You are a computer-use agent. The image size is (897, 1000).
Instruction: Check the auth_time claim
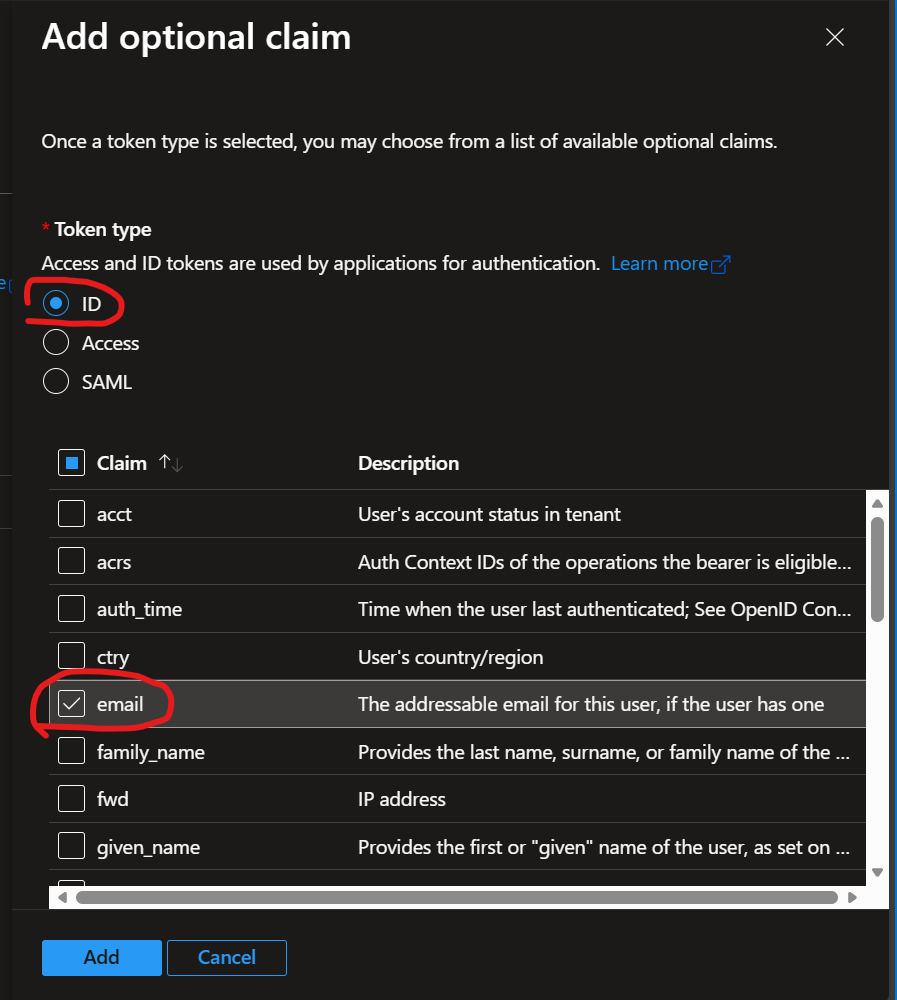point(71,608)
